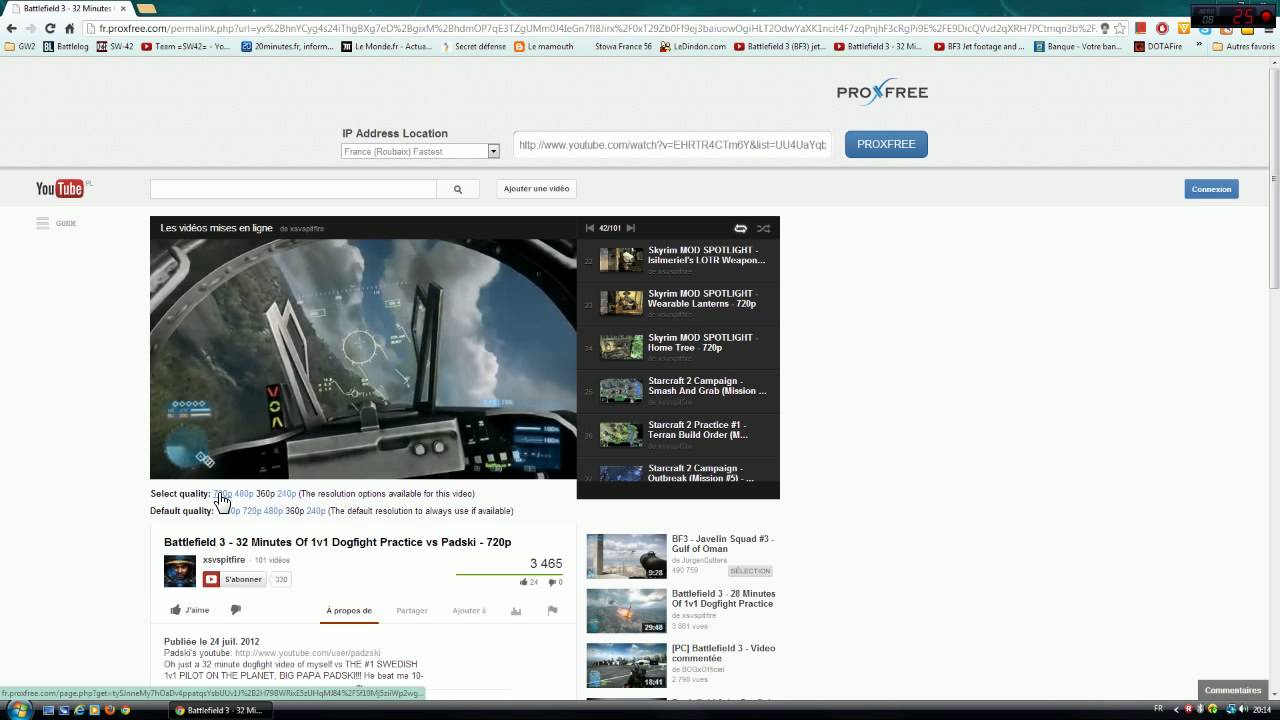
Task: Click the browser back arrow
Action: tap(12, 29)
